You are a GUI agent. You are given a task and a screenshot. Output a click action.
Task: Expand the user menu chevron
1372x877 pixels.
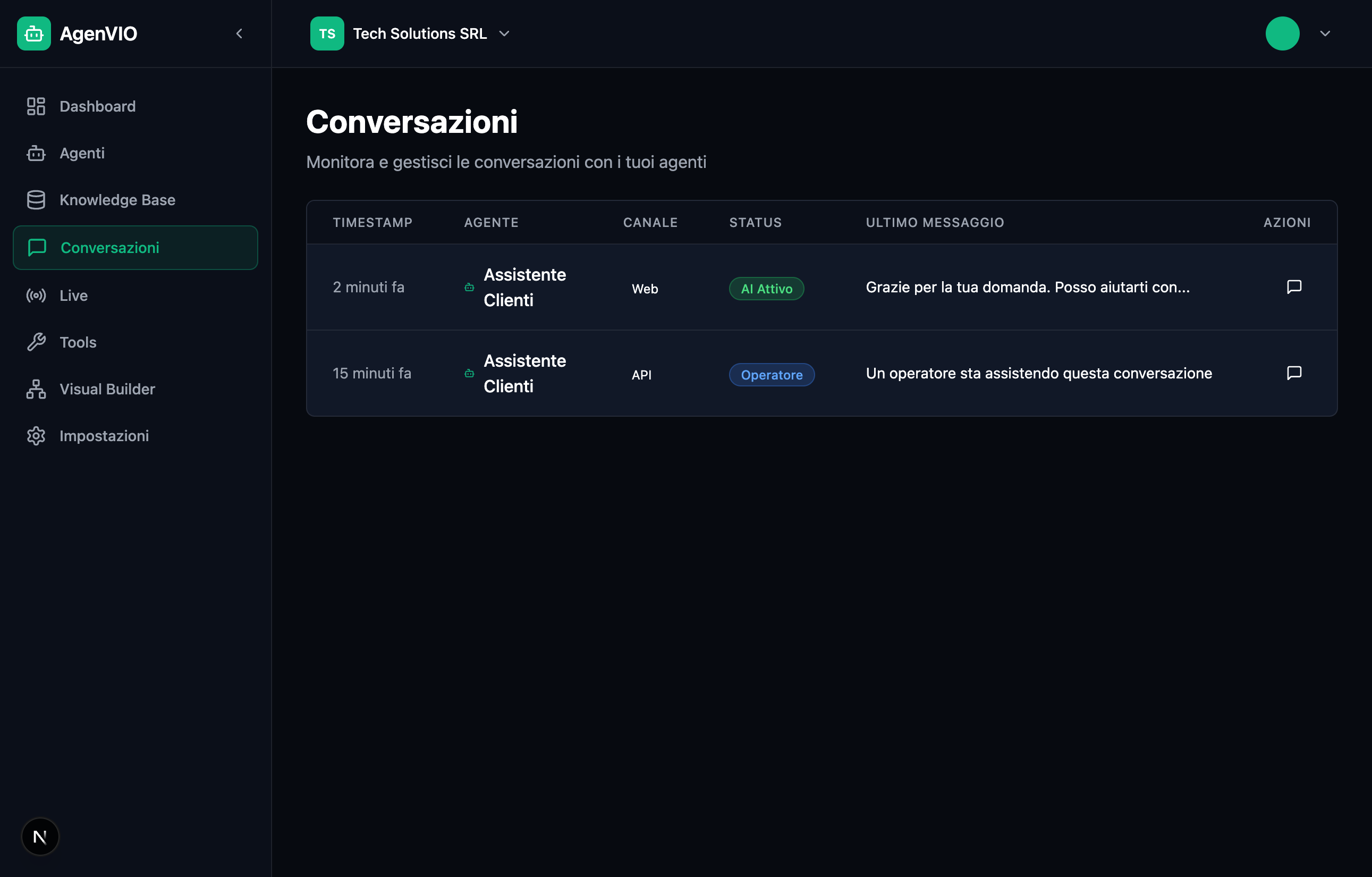[x=1325, y=33]
